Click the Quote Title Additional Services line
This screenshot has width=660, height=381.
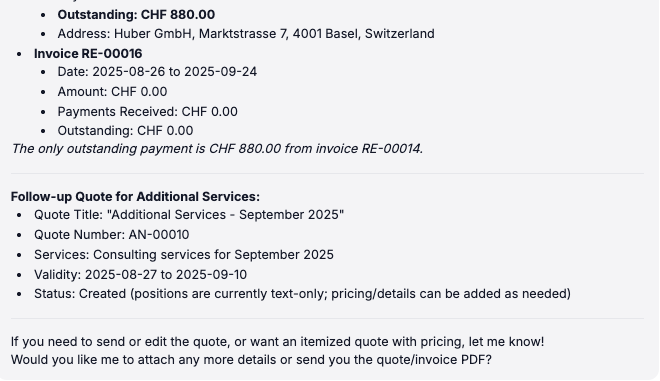click(x=189, y=215)
